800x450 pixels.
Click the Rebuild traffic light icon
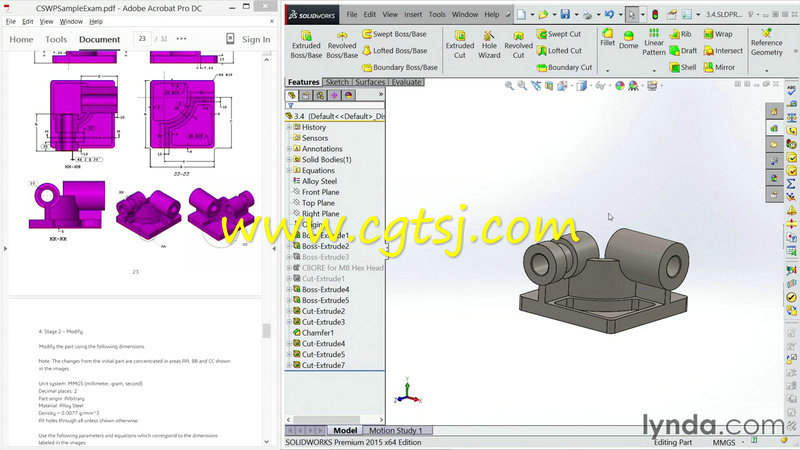coord(655,15)
